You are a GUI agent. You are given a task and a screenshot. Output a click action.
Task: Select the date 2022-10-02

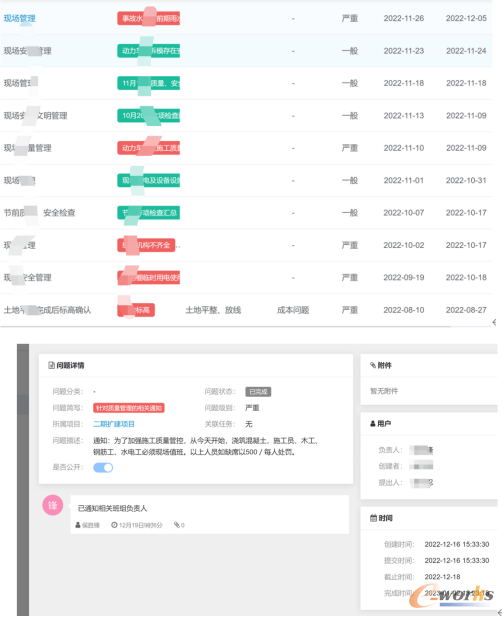click(x=404, y=245)
